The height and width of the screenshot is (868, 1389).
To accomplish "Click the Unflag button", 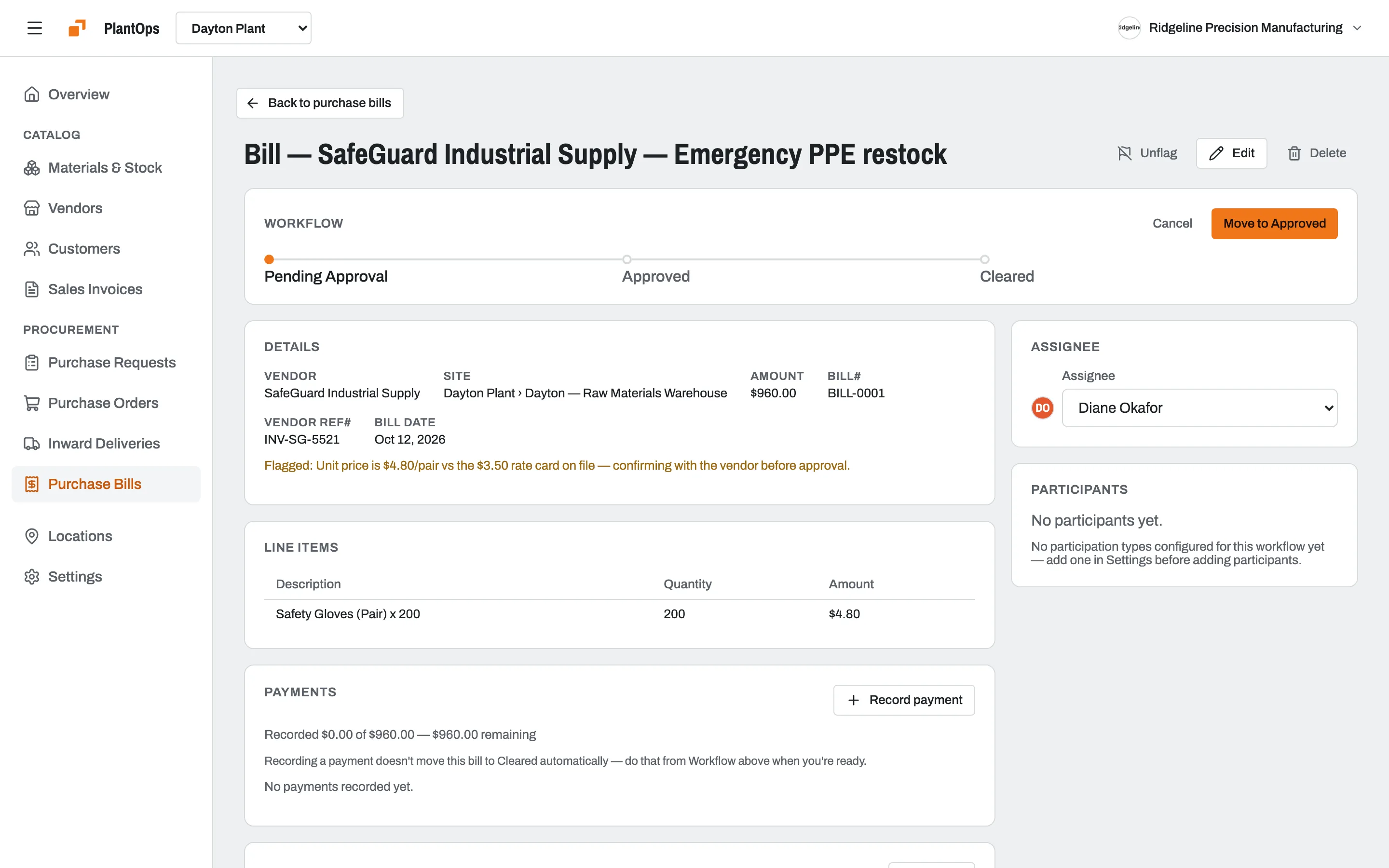I will tap(1147, 153).
